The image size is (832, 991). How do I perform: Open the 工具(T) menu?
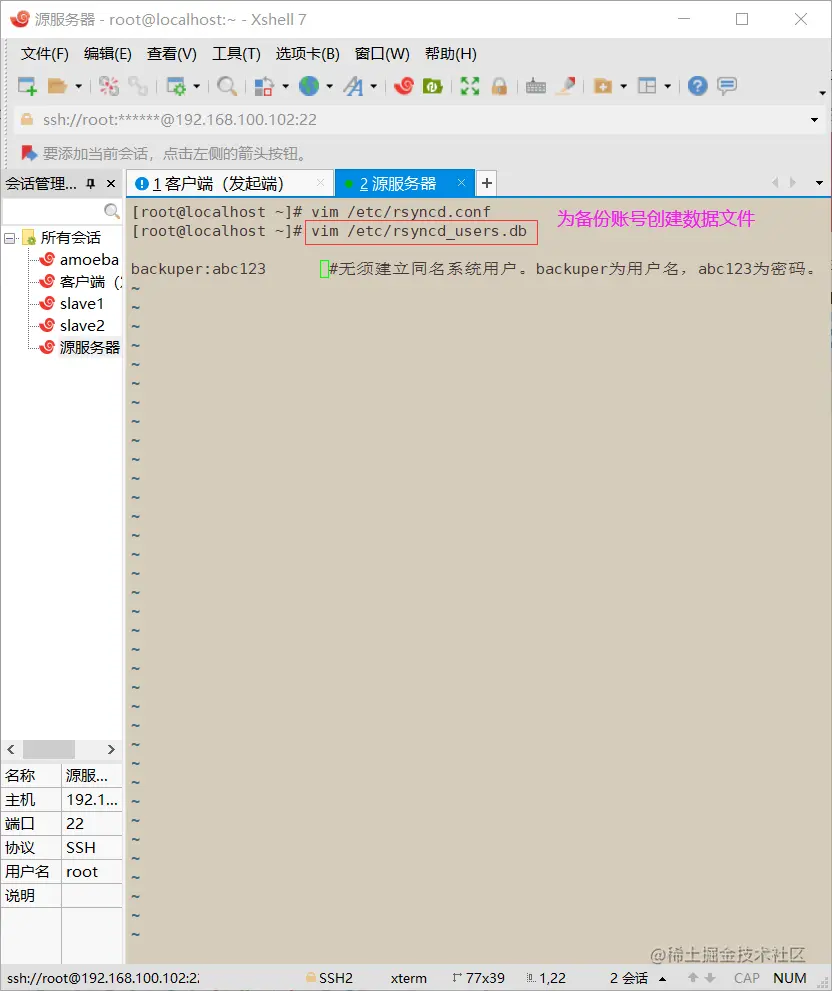[236, 54]
